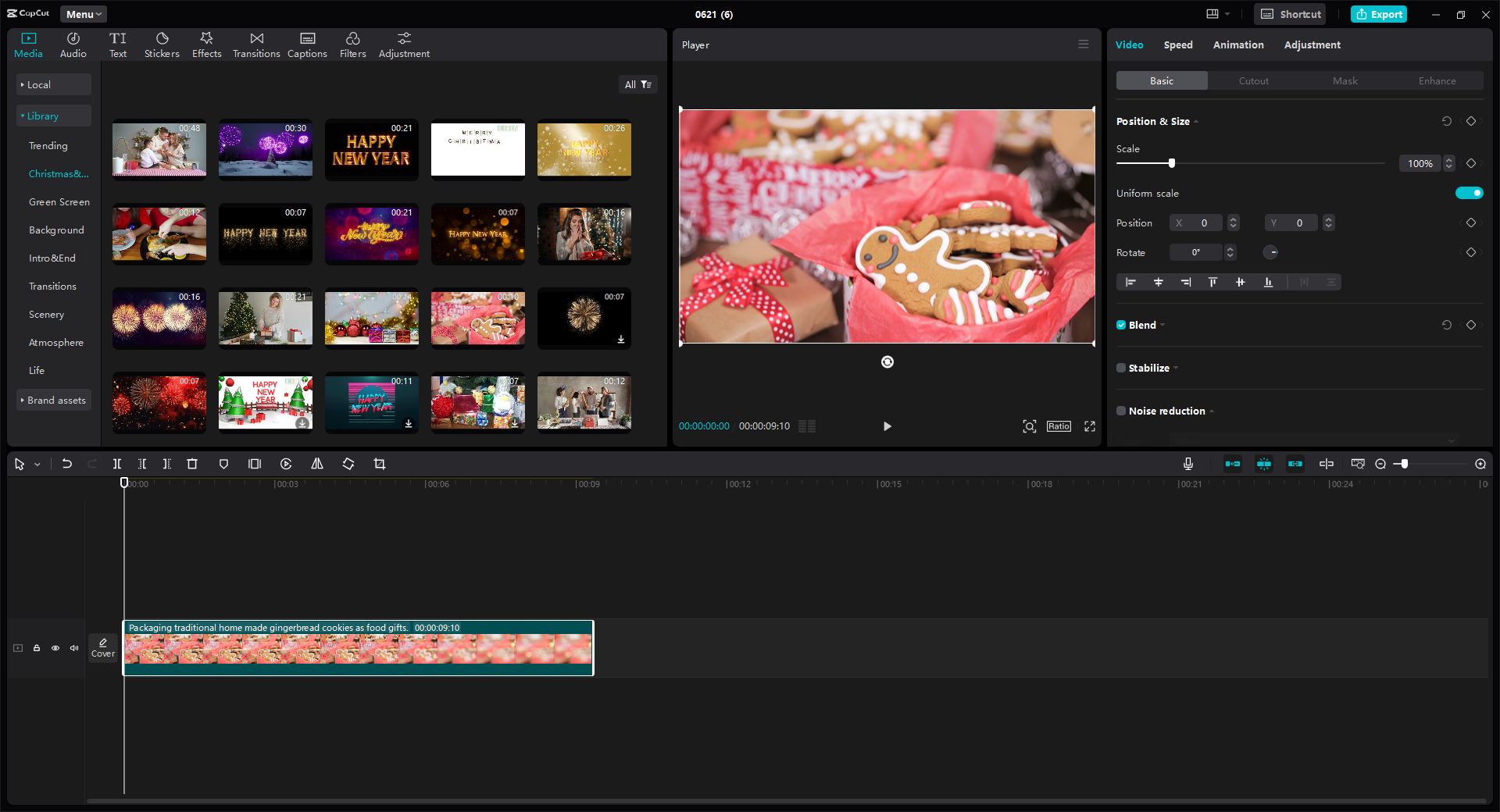Open the Stickers panel

(x=162, y=45)
